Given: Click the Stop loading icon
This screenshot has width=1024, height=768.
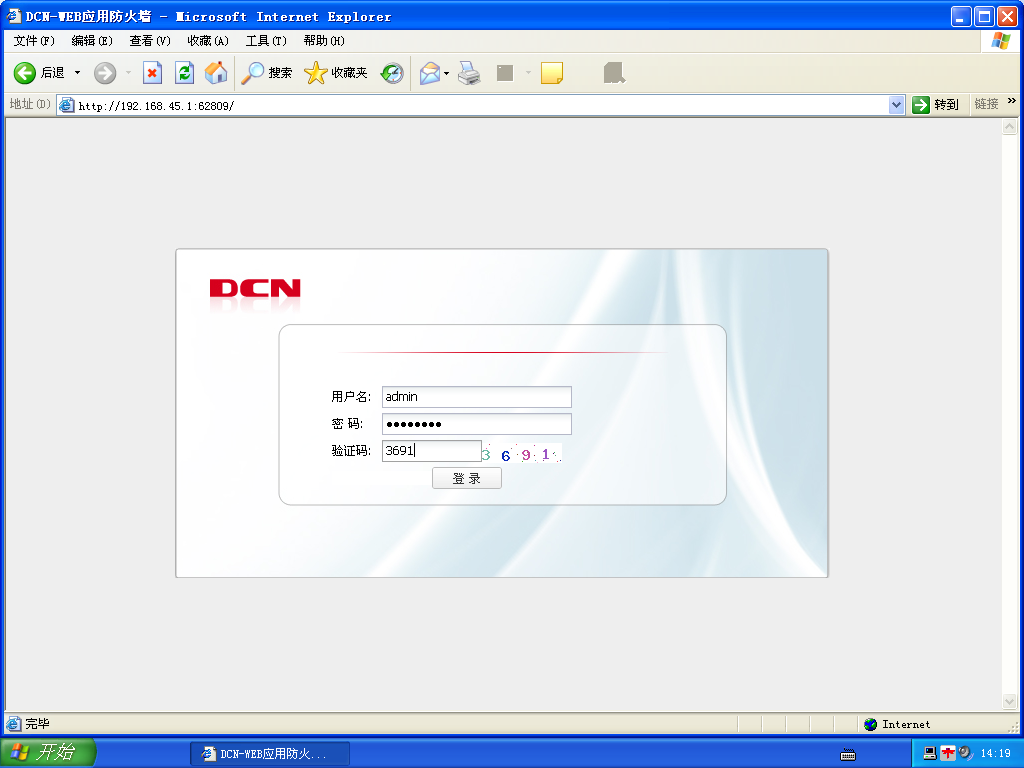Looking at the screenshot, I should pyautogui.click(x=152, y=72).
